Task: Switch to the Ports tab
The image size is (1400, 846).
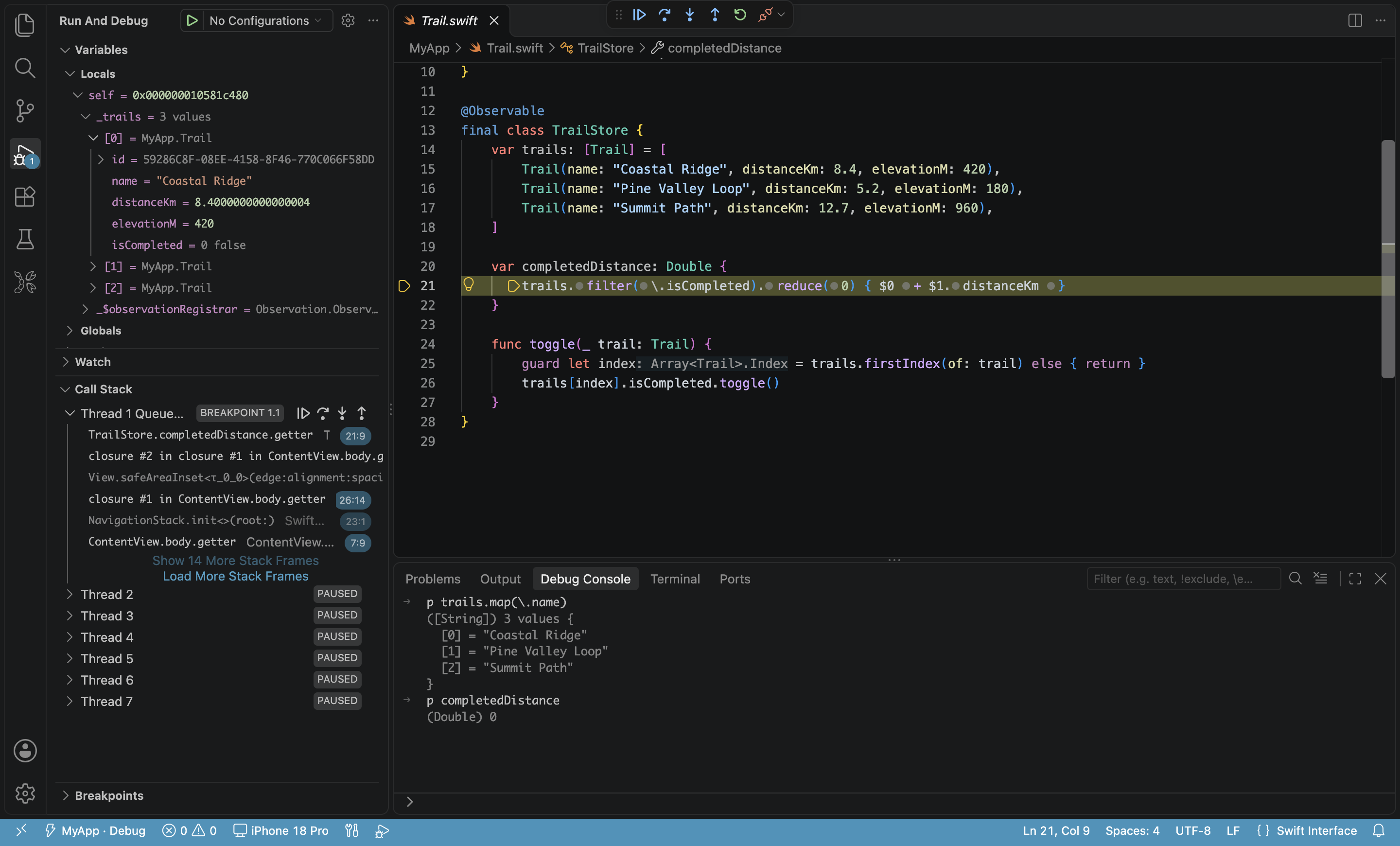Action: coord(735,579)
